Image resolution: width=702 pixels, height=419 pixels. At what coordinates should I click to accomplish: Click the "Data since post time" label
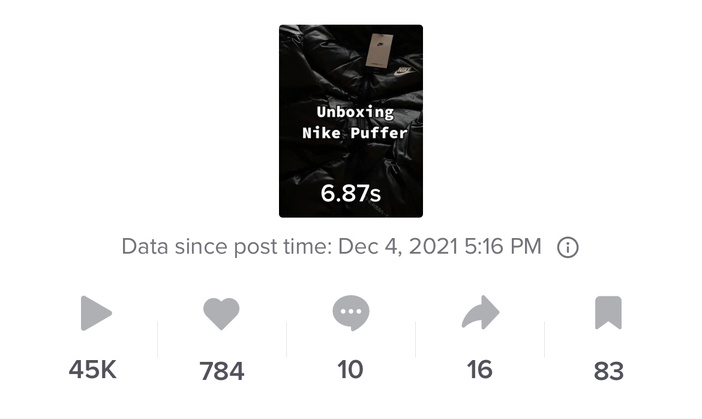click(224, 247)
